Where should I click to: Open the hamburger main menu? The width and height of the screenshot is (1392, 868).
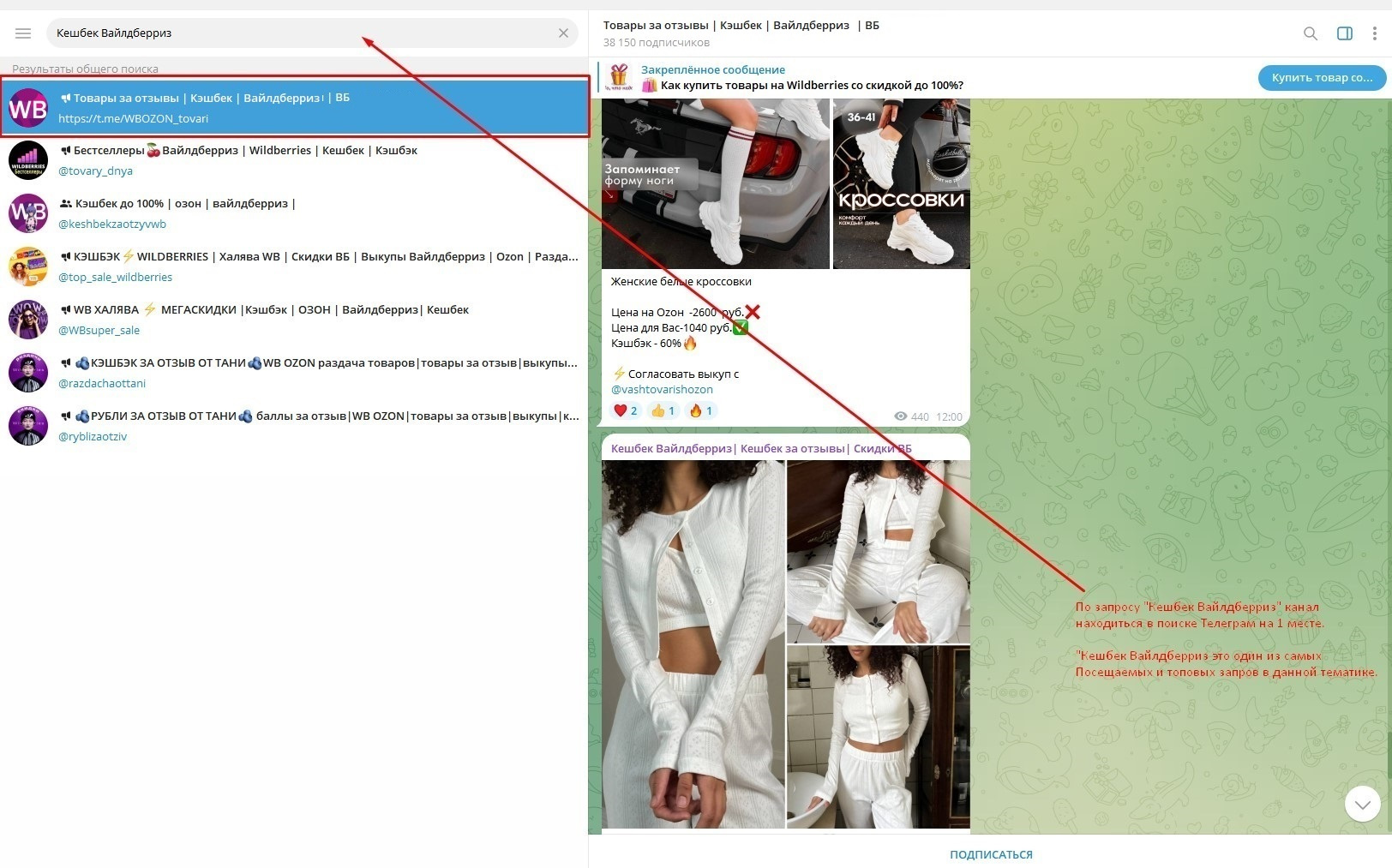[23, 33]
